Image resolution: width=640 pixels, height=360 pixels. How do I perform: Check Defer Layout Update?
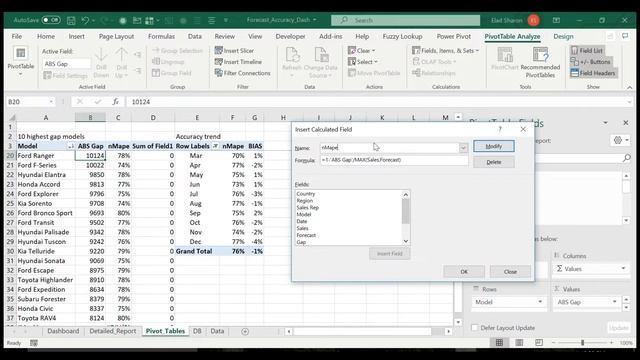click(474, 328)
